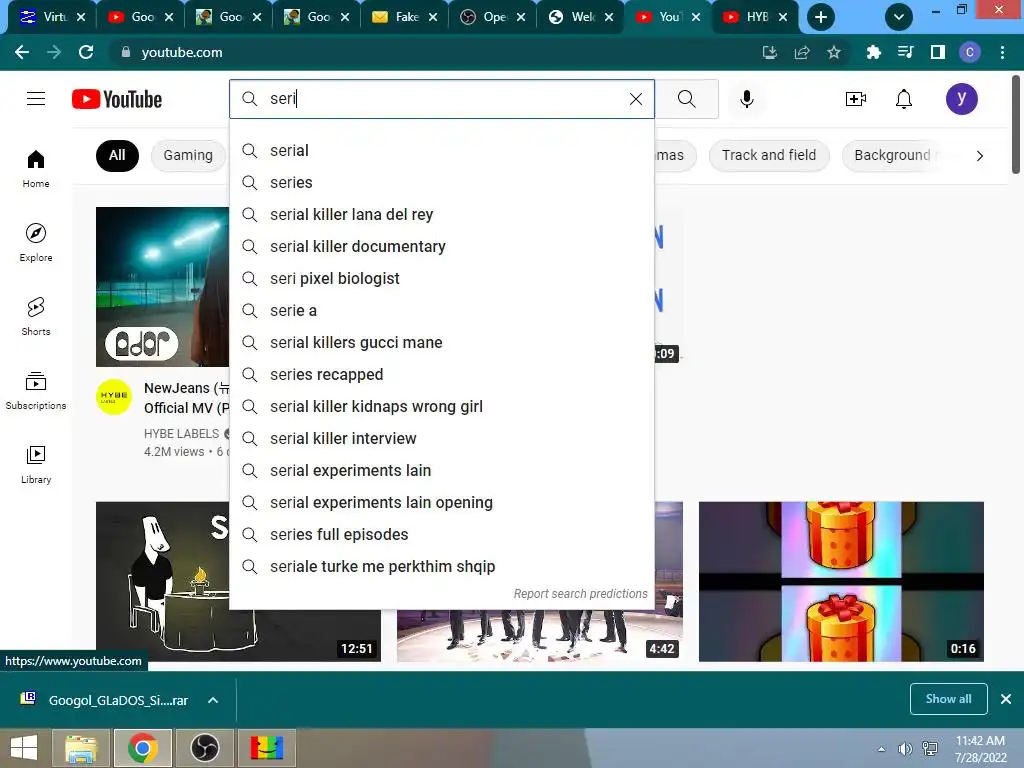Switch to the 'Virtu' browser tab

pyautogui.click(x=52, y=17)
